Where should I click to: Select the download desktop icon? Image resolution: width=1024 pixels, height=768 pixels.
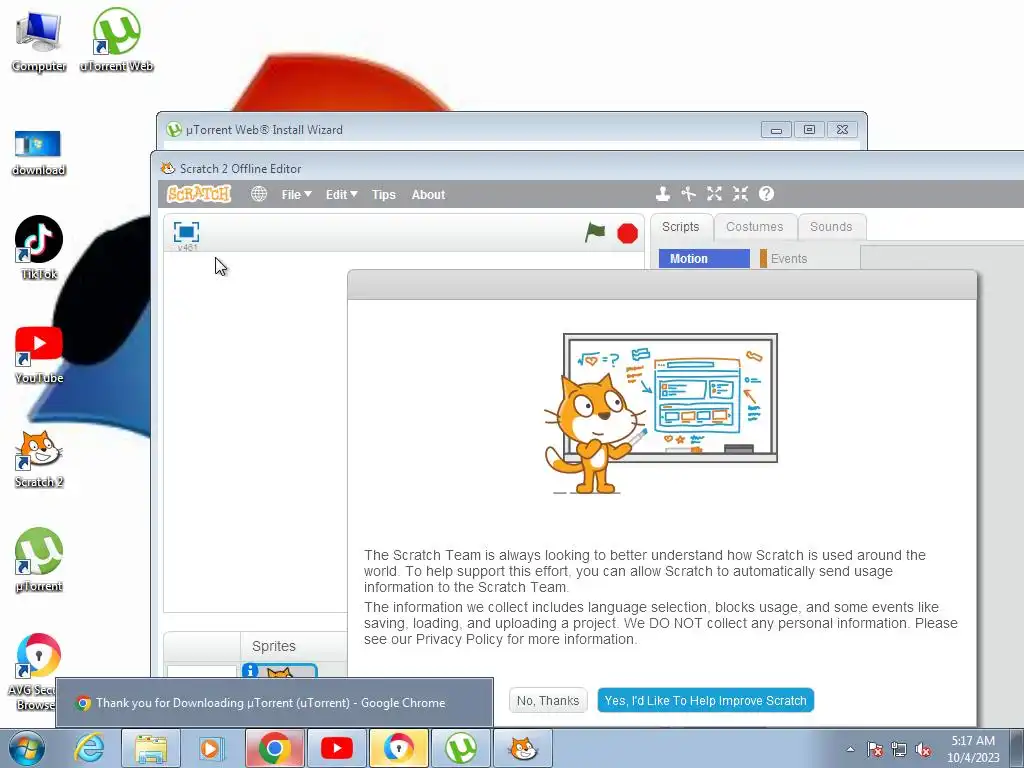[x=39, y=153]
